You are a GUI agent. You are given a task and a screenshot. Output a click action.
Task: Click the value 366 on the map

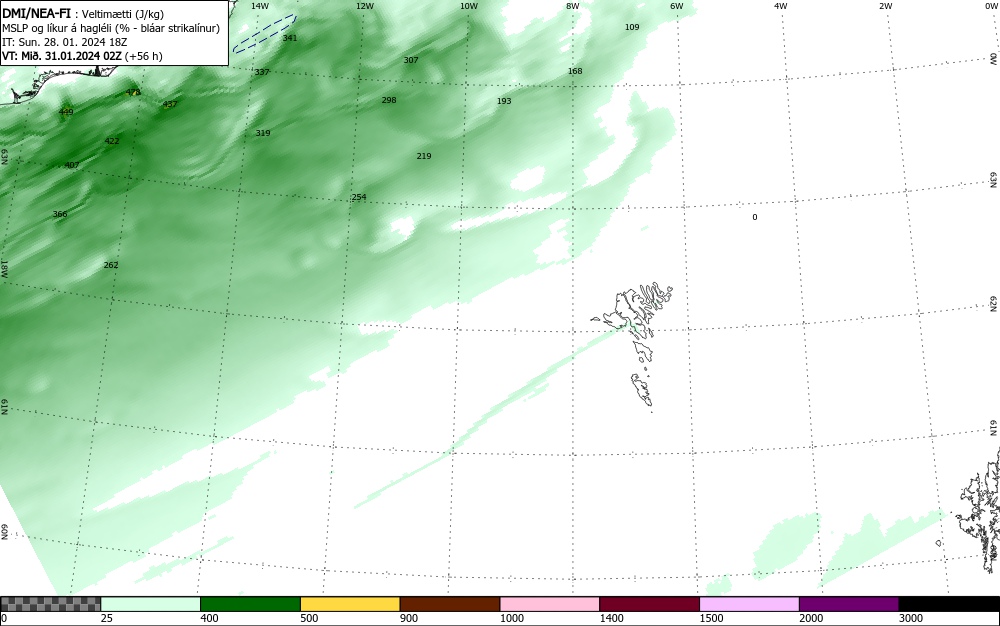tap(60, 214)
